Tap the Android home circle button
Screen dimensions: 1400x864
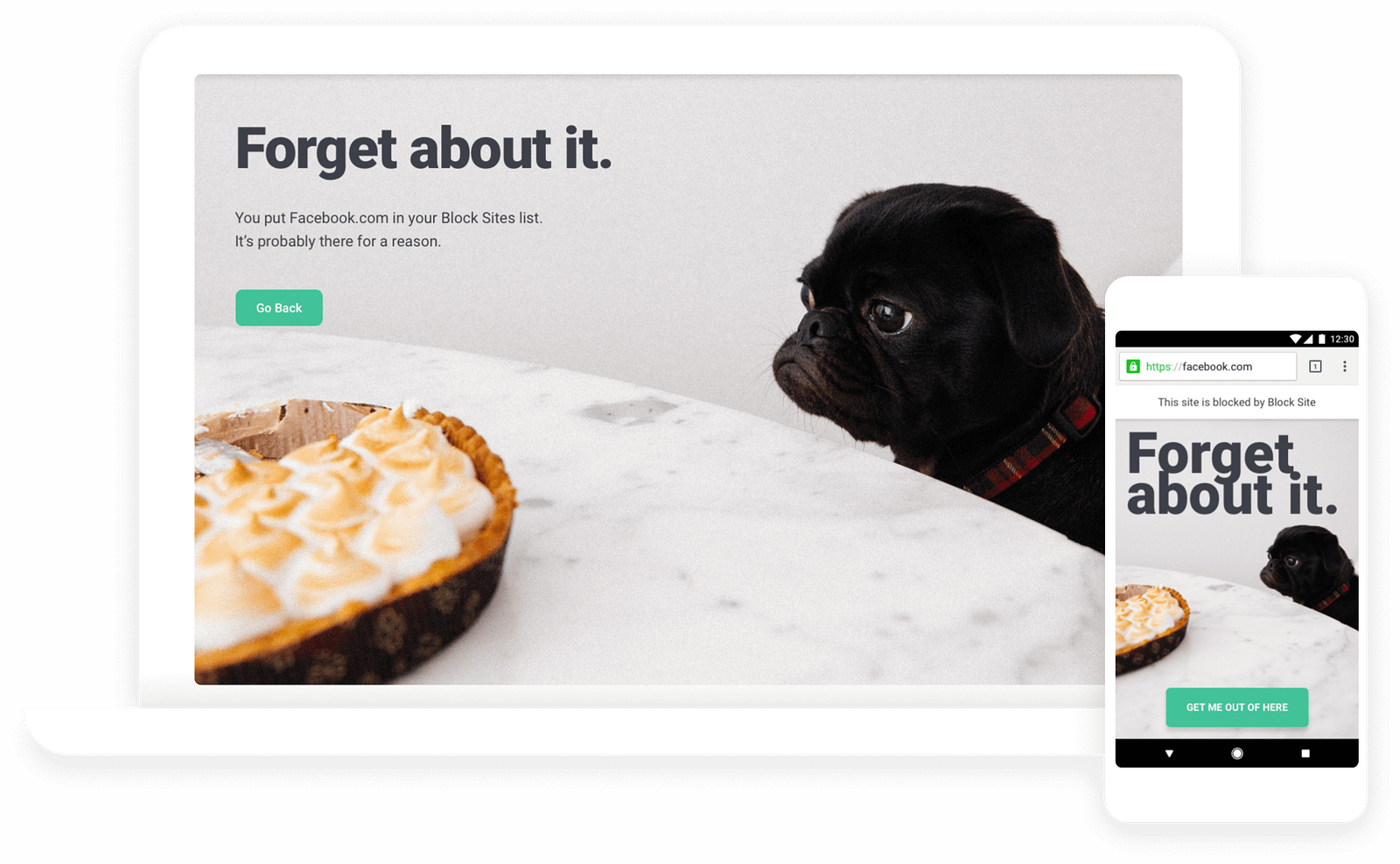(1236, 754)
